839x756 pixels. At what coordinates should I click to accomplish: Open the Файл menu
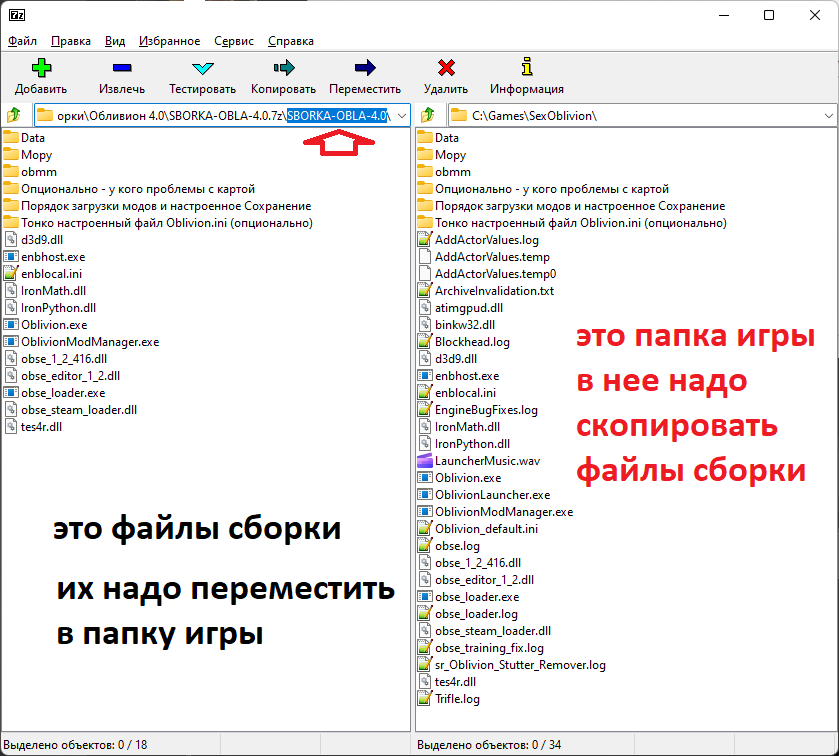[22, 41]
